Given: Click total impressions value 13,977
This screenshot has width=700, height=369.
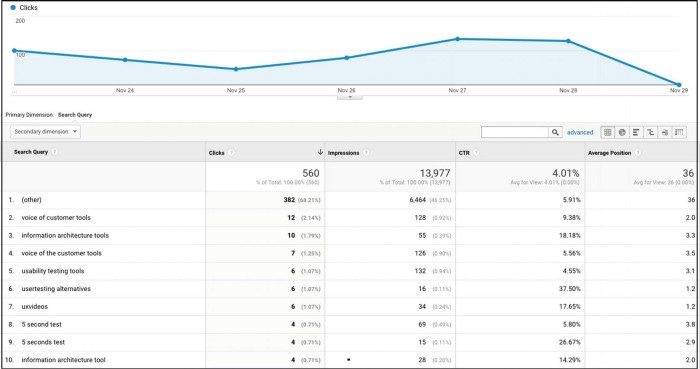Looking at the screenshot, I should (x=435, y=173).
